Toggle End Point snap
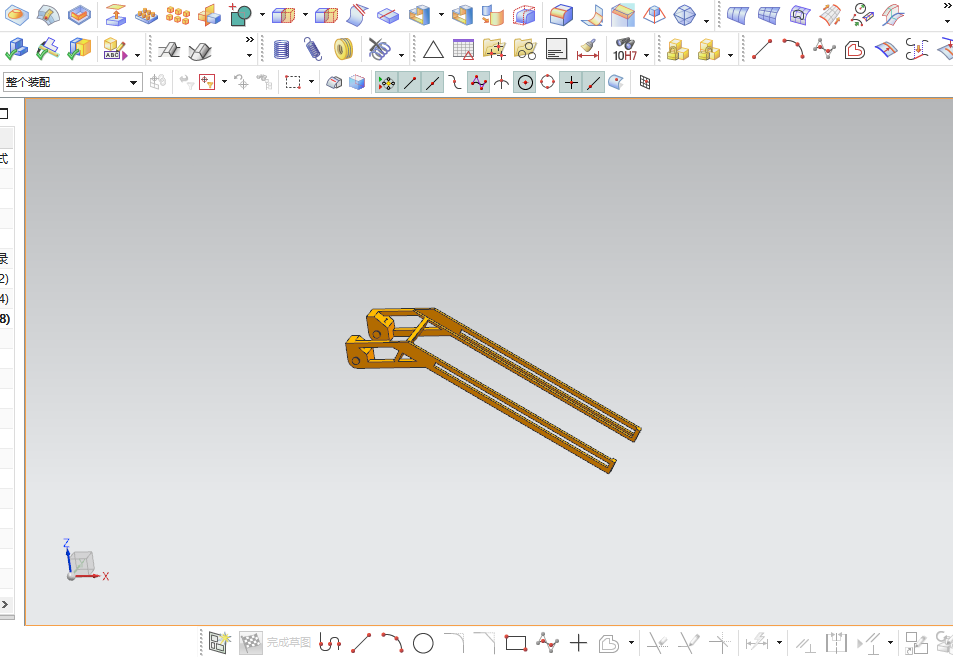Screen dimensions: 953x657 tap(410, 82)
